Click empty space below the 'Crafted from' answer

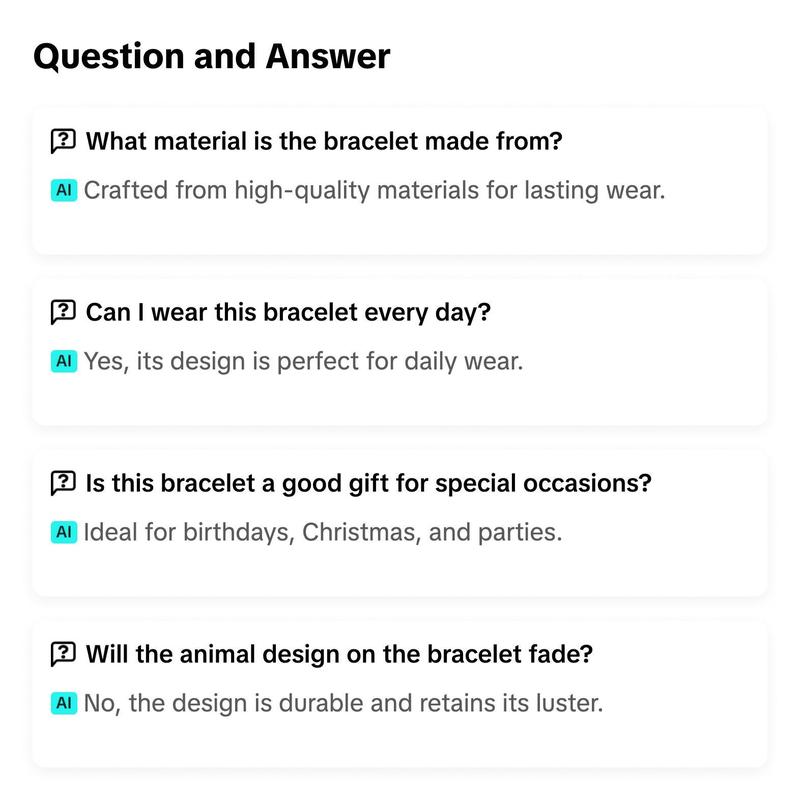click(x=399, y=229)
